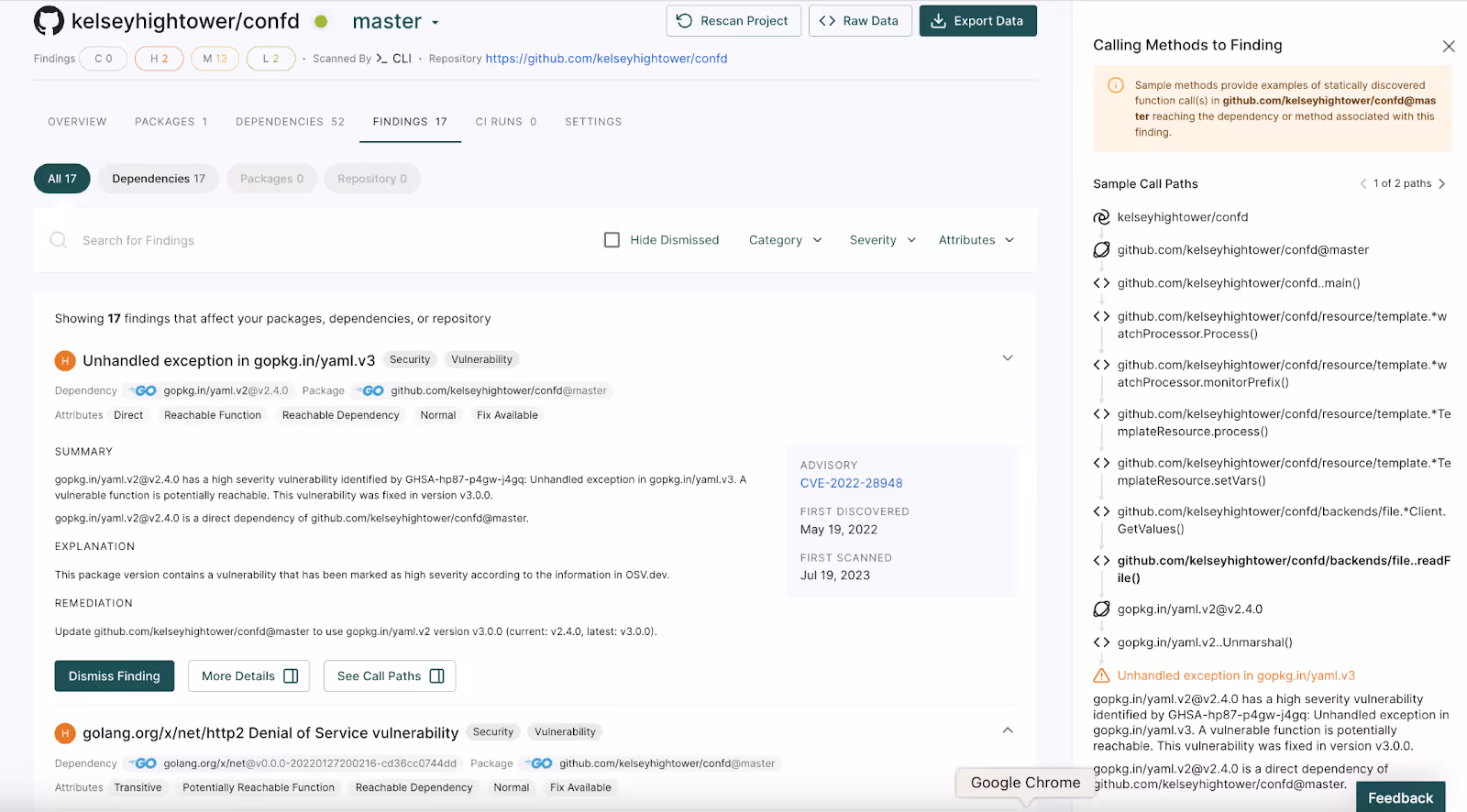This screenshot has height=812, width=1467.
Task: Click the search magnifier icon
Action: [59, 240]
